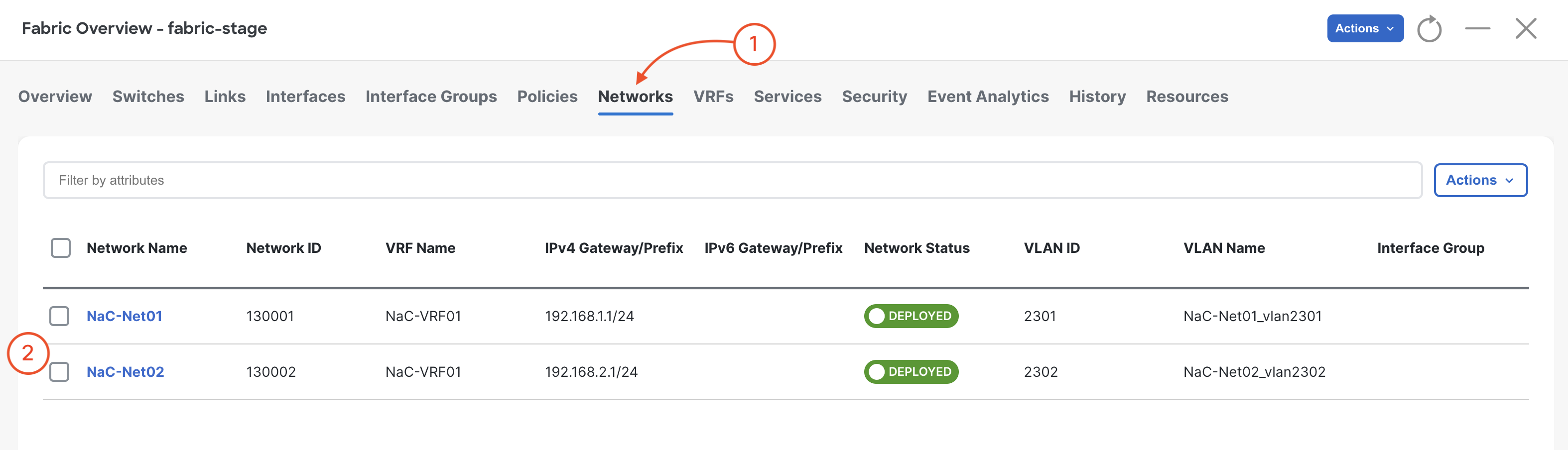Click DEPLOYED status badge for NaC-Net02

tap(911, 371)
